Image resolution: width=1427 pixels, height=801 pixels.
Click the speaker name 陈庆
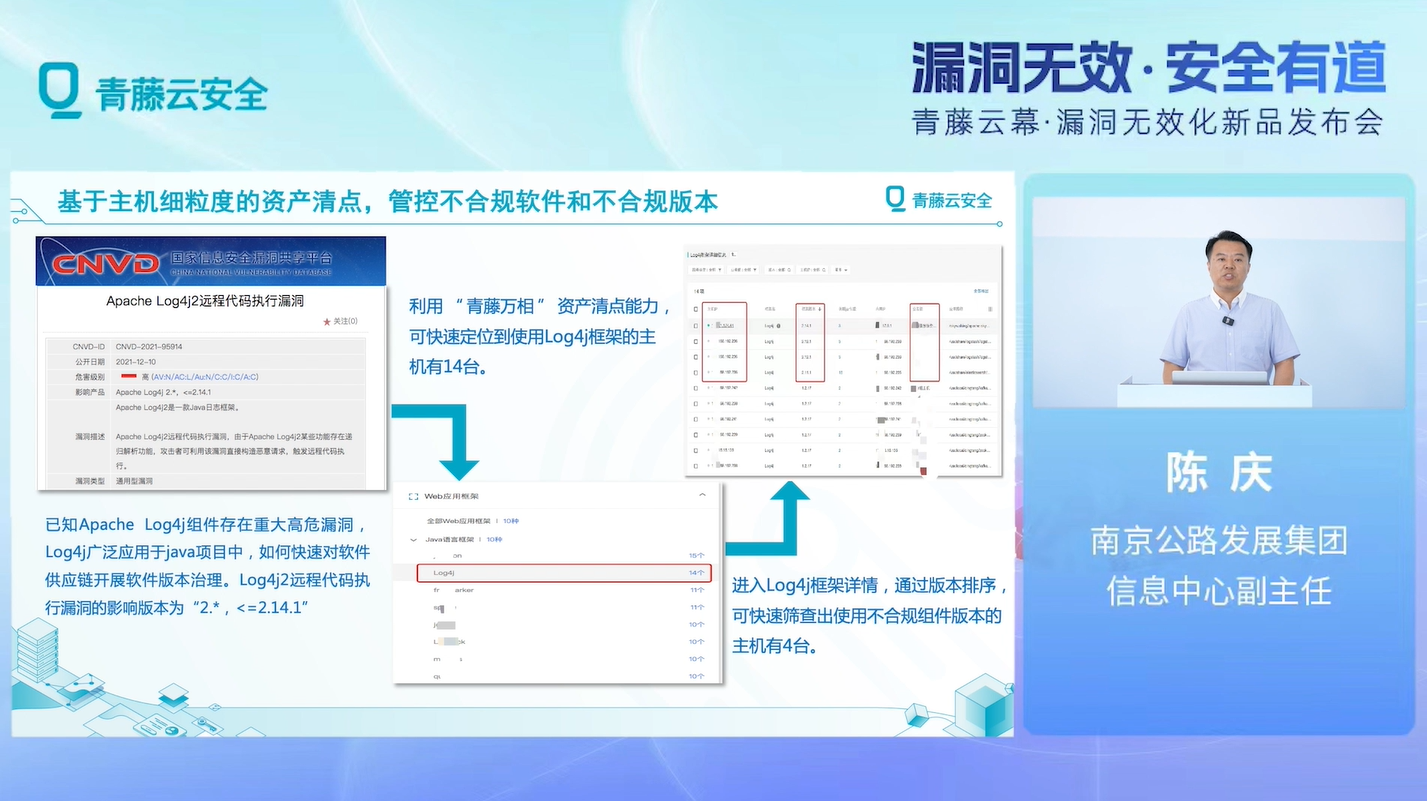point(1219,472)
